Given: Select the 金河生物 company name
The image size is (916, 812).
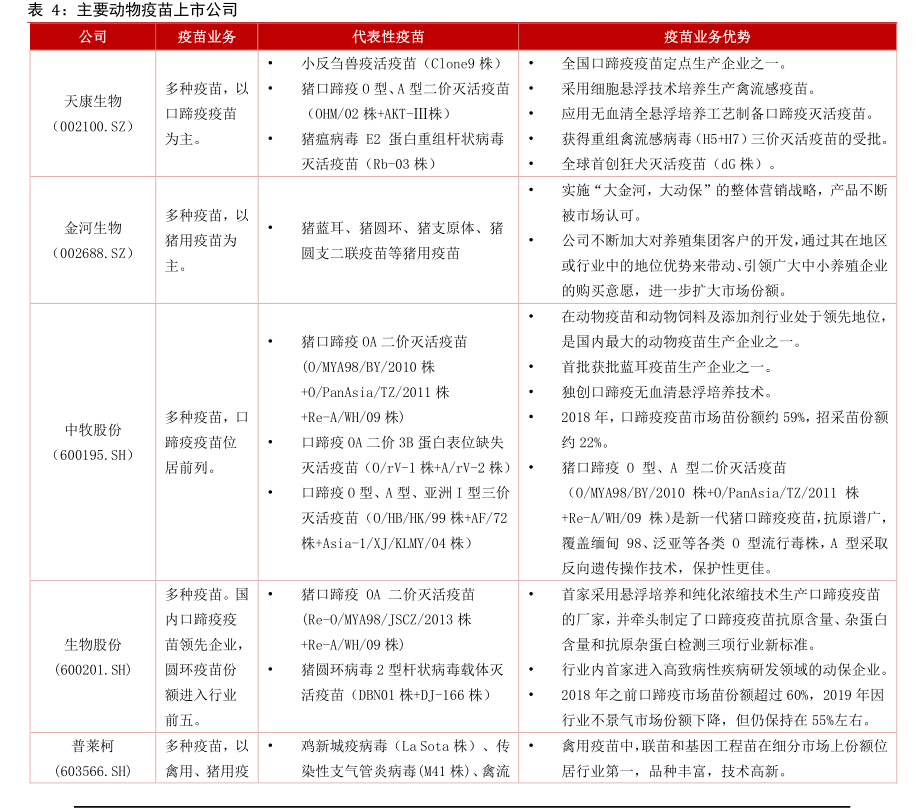Looking at the screenshot, I should (92, 228).
